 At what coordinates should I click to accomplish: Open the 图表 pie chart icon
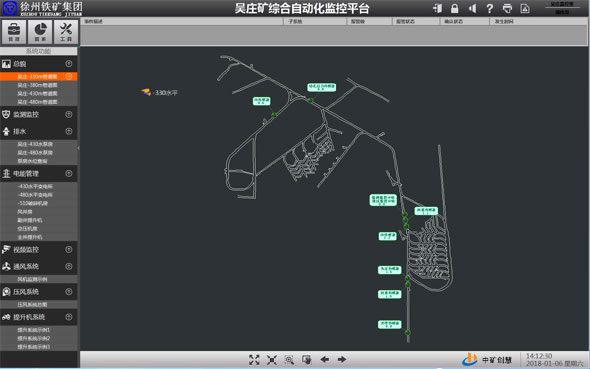tap(40, 32)
